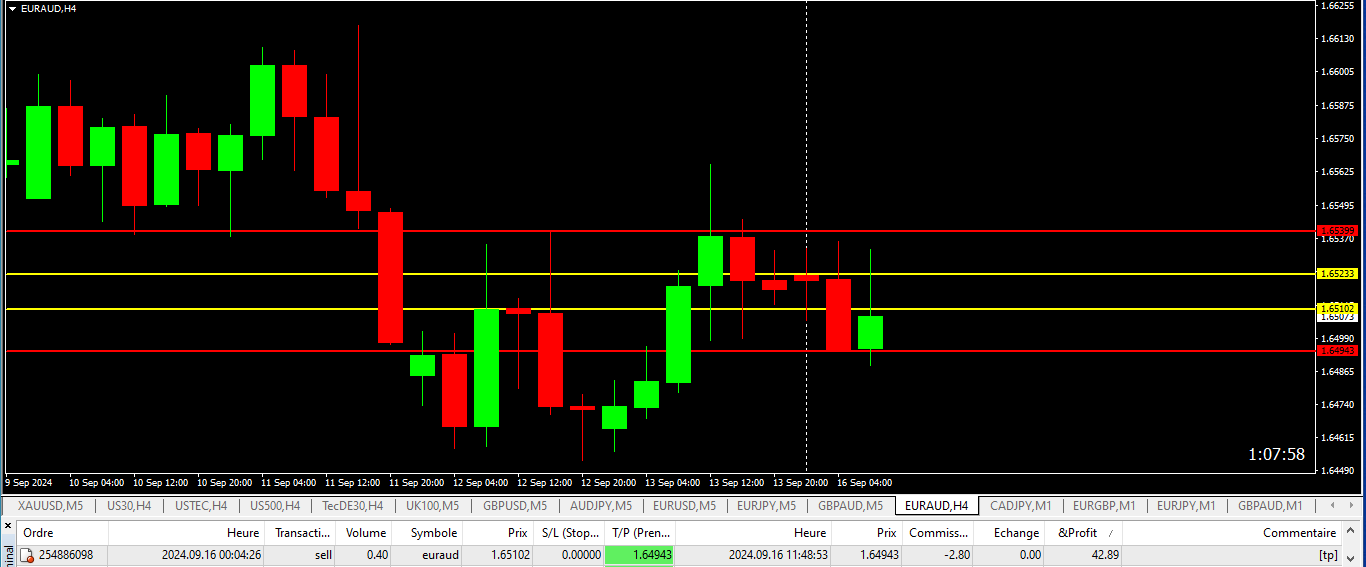Open the US30,H4 chart tab

[129, 506]
